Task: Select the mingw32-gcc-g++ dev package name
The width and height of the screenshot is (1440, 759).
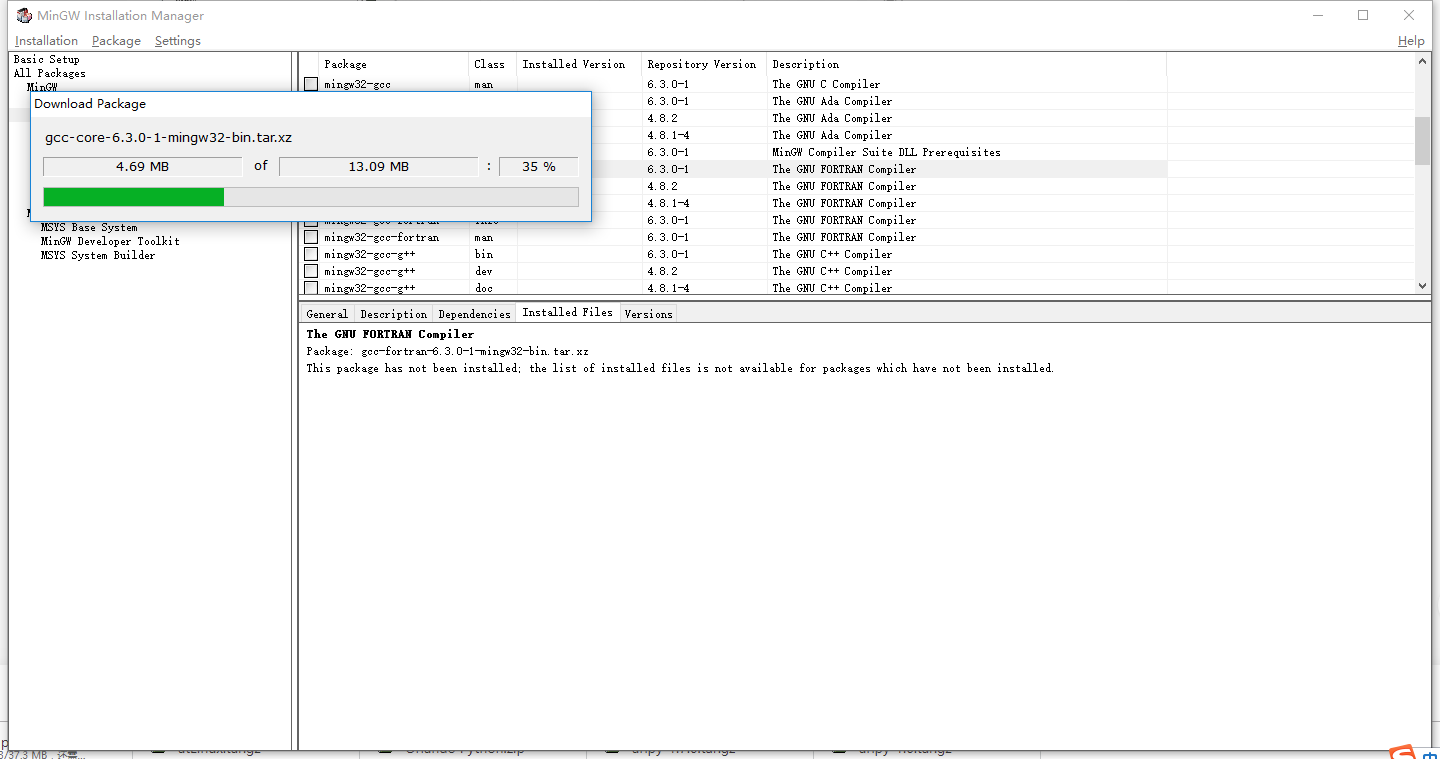Action: 369,272
